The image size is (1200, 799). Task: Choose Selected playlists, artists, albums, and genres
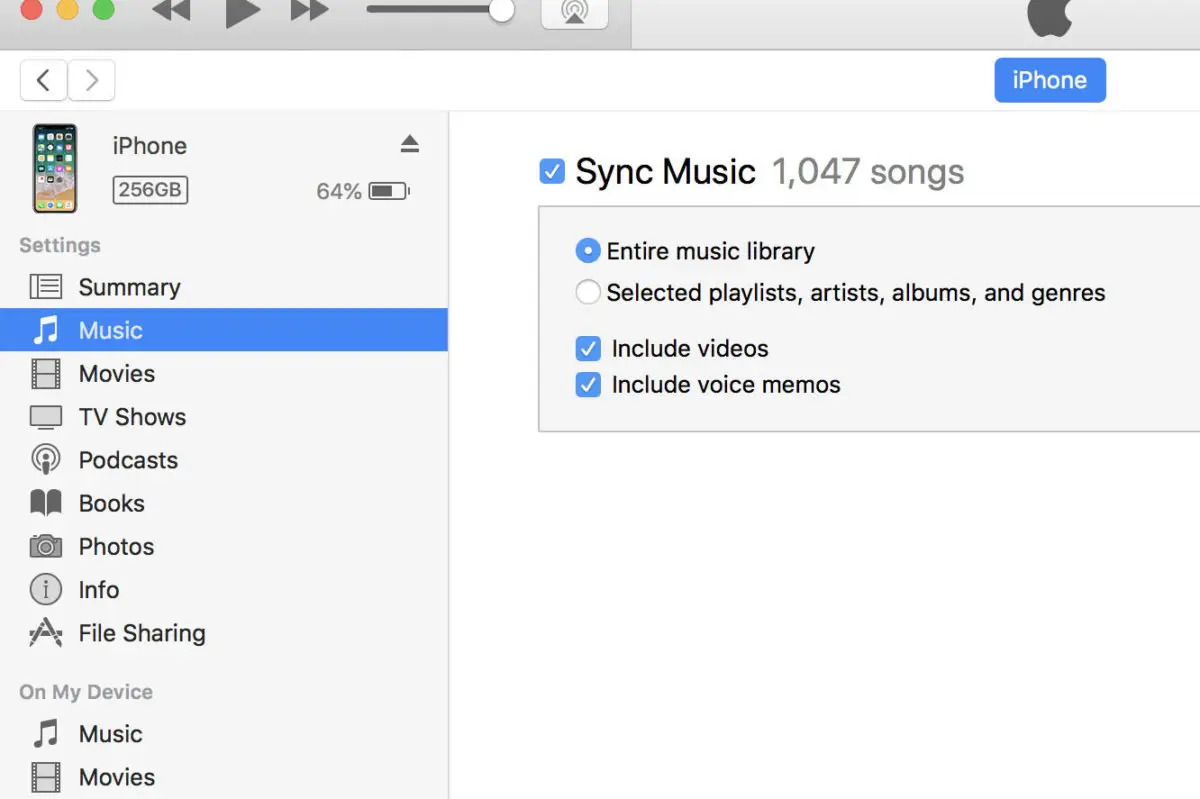tap(589, 293)
